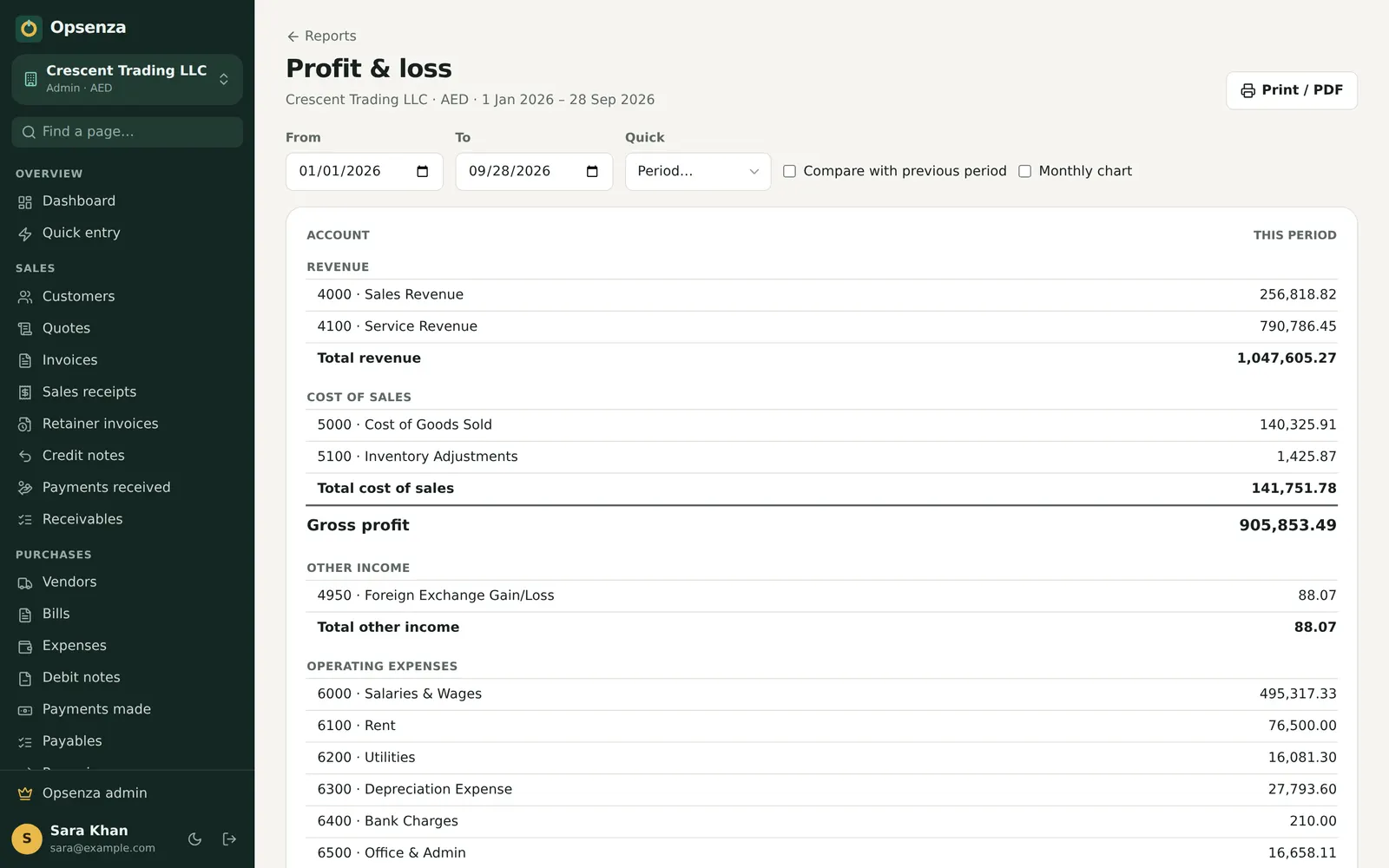Viewport: 1389px width, 868px height.
Task: Open the Quick Period dropdown
Action: coord(698,172)
